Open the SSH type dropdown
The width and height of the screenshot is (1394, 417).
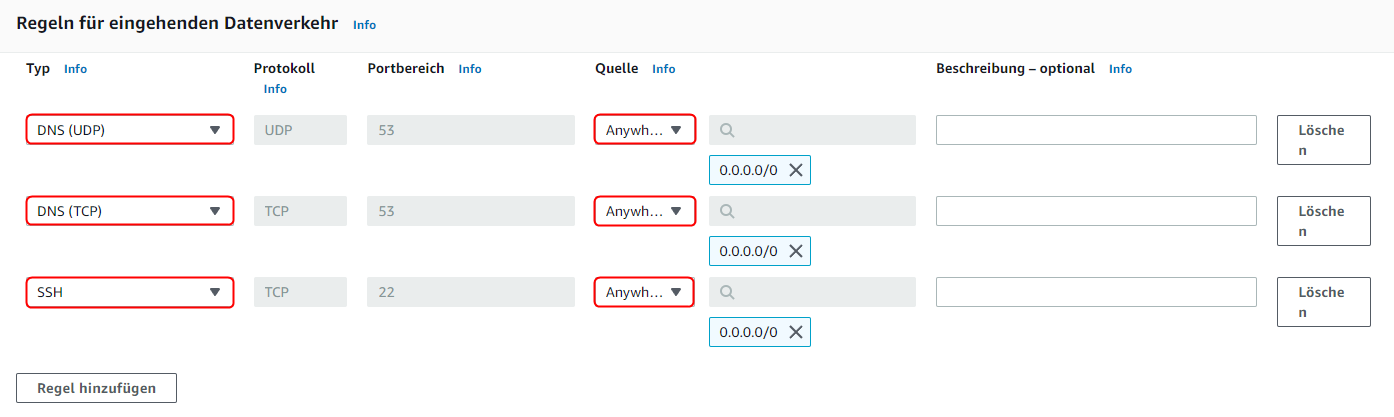(x=130, y=292)
